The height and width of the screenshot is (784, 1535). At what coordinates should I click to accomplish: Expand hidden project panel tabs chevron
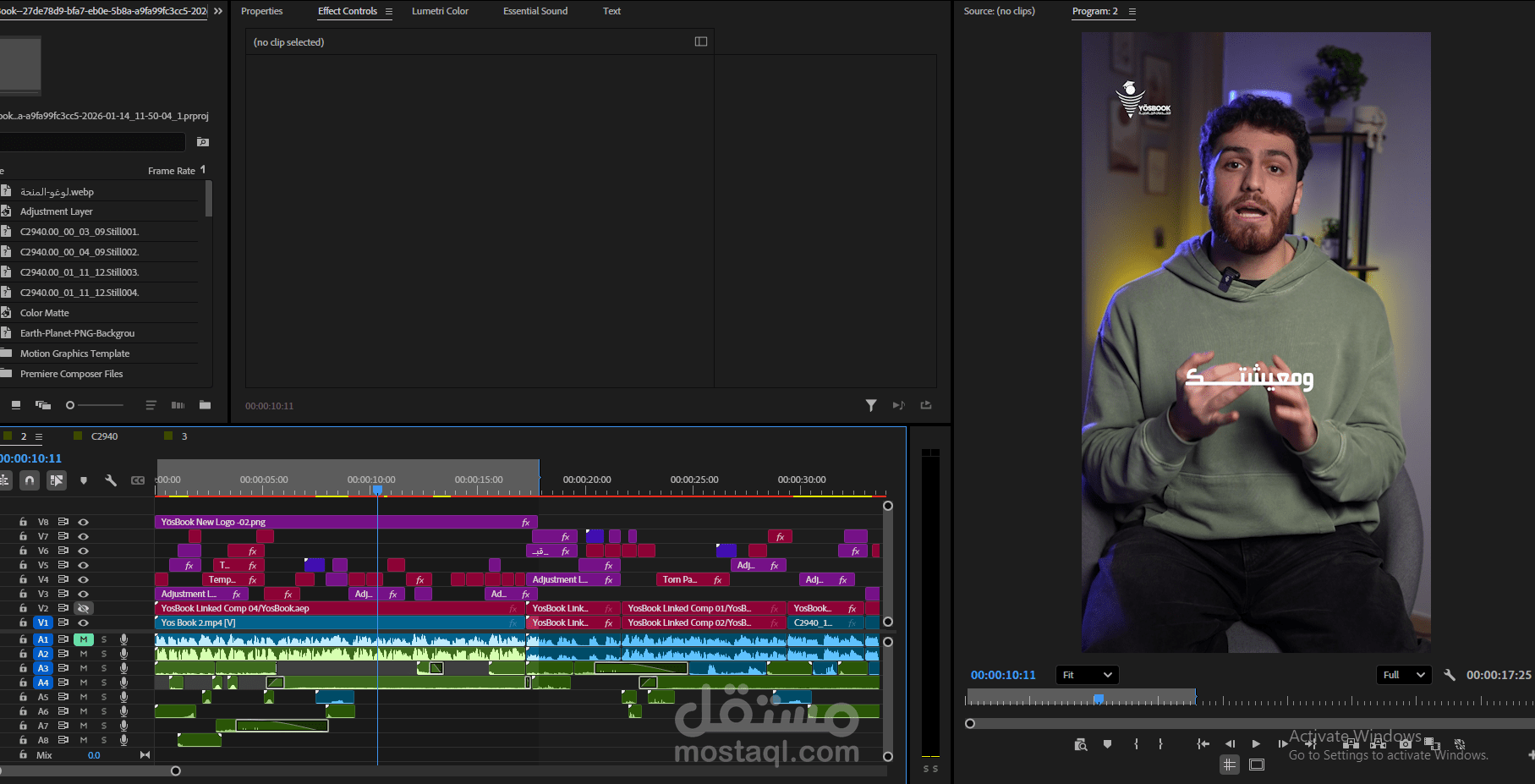click(218, 11)
